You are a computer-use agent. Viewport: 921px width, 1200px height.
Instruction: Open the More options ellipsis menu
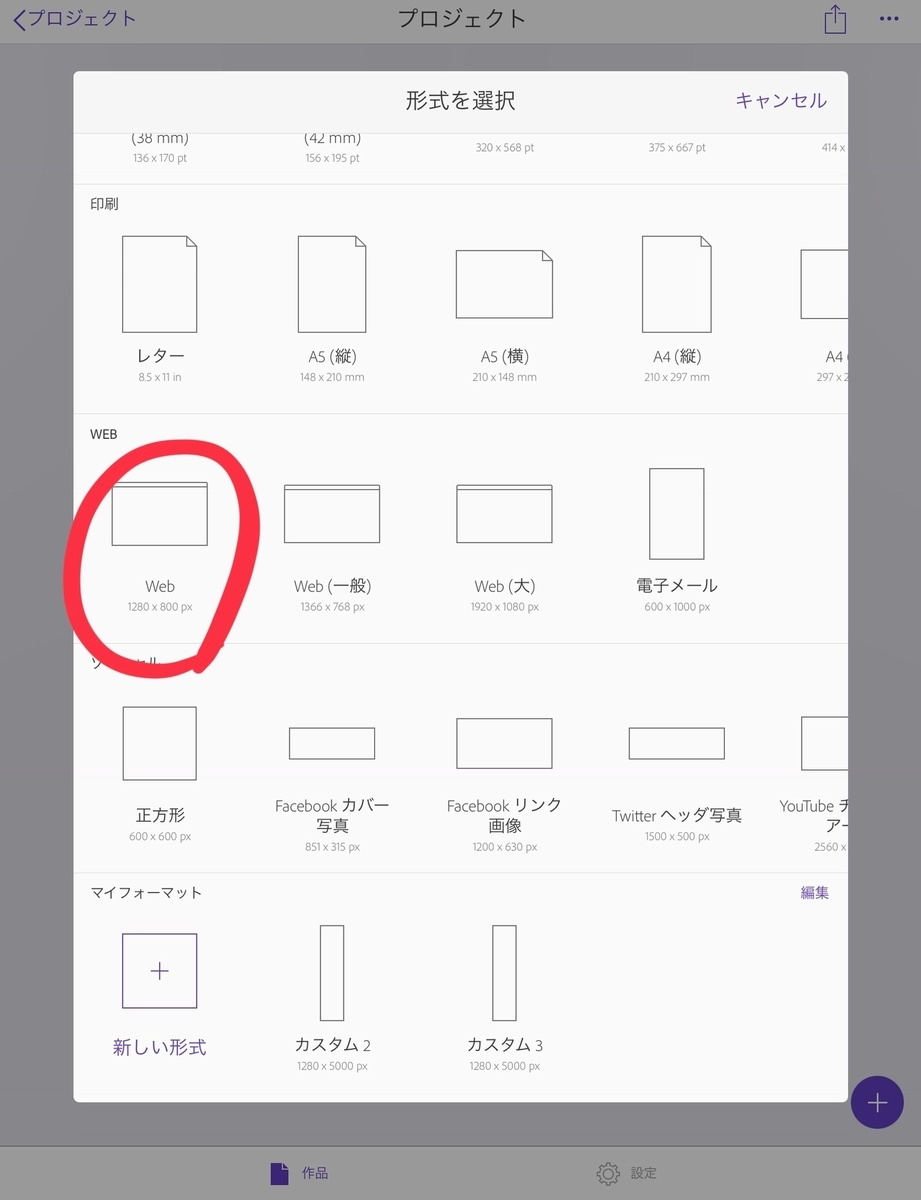point(890,18)
